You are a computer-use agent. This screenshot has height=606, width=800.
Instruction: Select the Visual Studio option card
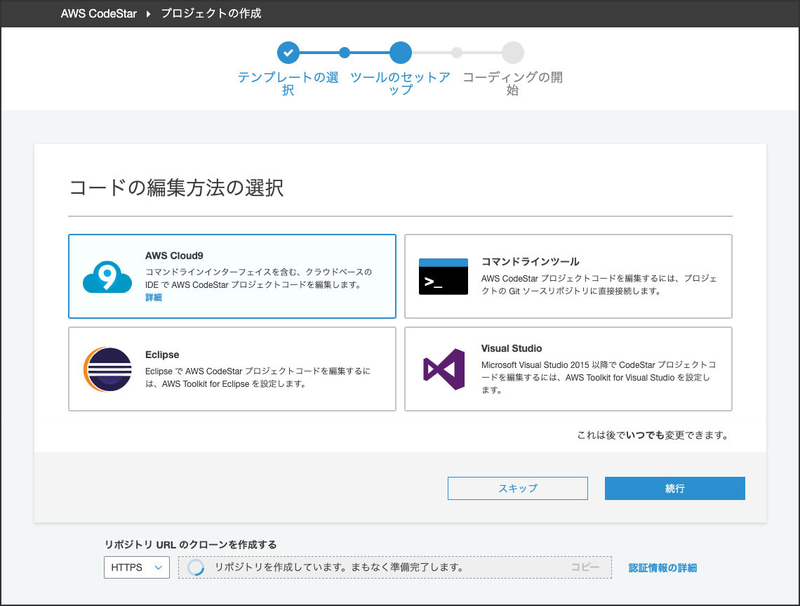pos(568,369)
